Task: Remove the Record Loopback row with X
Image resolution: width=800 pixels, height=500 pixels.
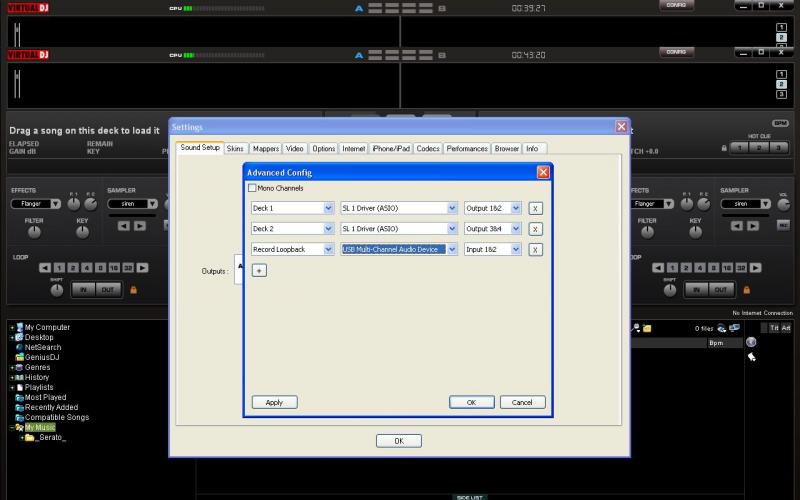Action: [x=535, y=250]
